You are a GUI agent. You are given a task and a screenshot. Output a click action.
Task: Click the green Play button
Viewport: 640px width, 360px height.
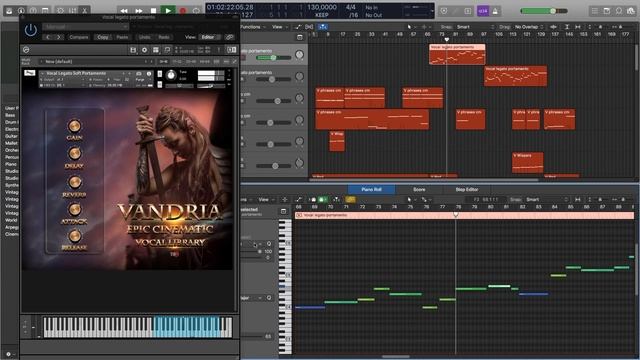[168, 11]
